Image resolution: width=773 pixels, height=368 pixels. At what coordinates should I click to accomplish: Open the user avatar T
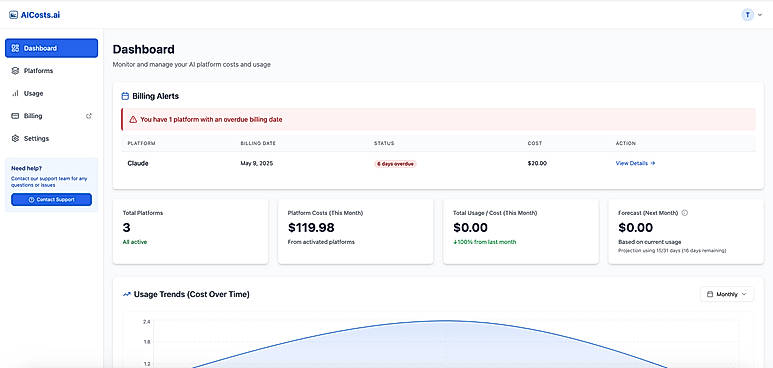pos(747,15)
